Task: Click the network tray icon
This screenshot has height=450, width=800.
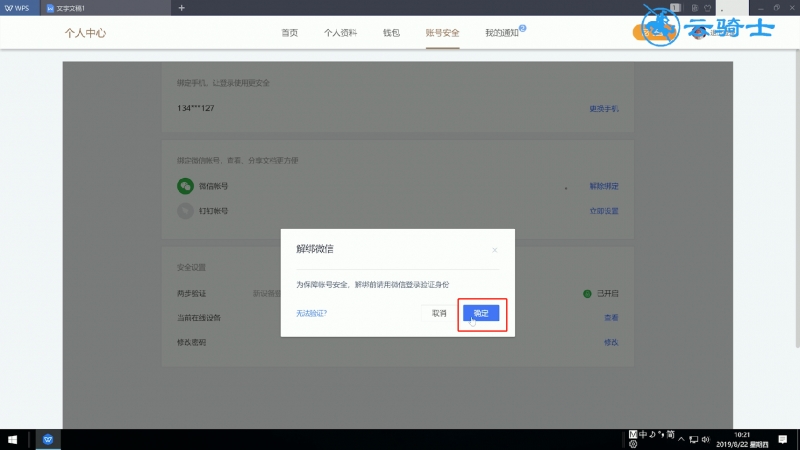Action: 693,439
